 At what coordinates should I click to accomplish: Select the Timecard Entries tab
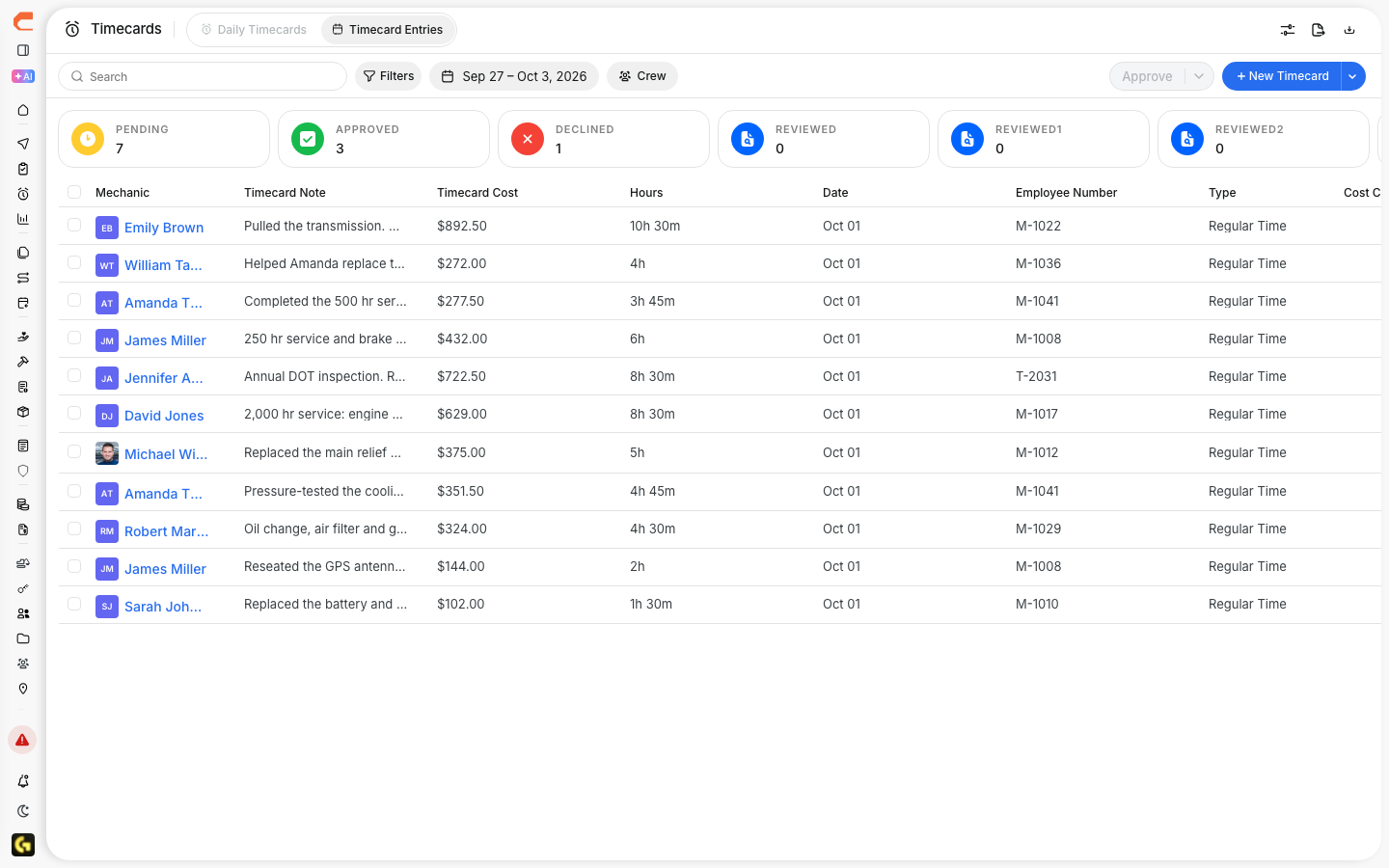(388, 30)
